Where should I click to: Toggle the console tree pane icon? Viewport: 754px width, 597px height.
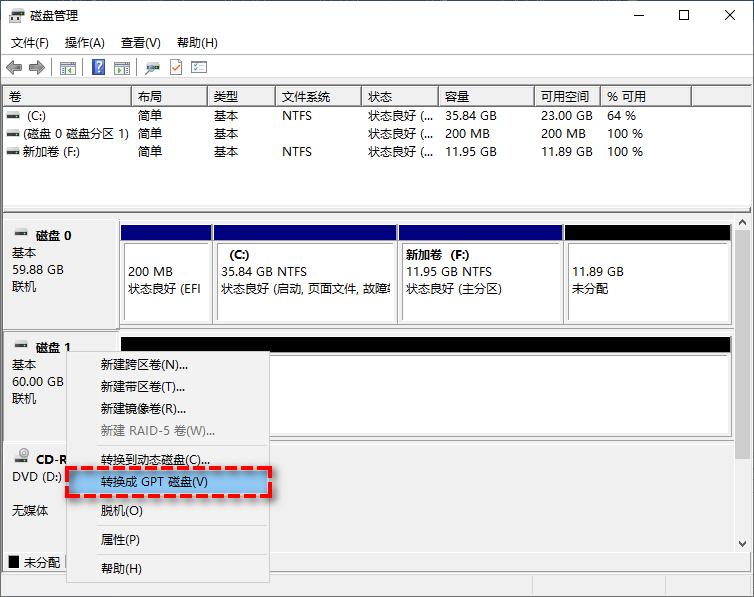coord(68,67)
